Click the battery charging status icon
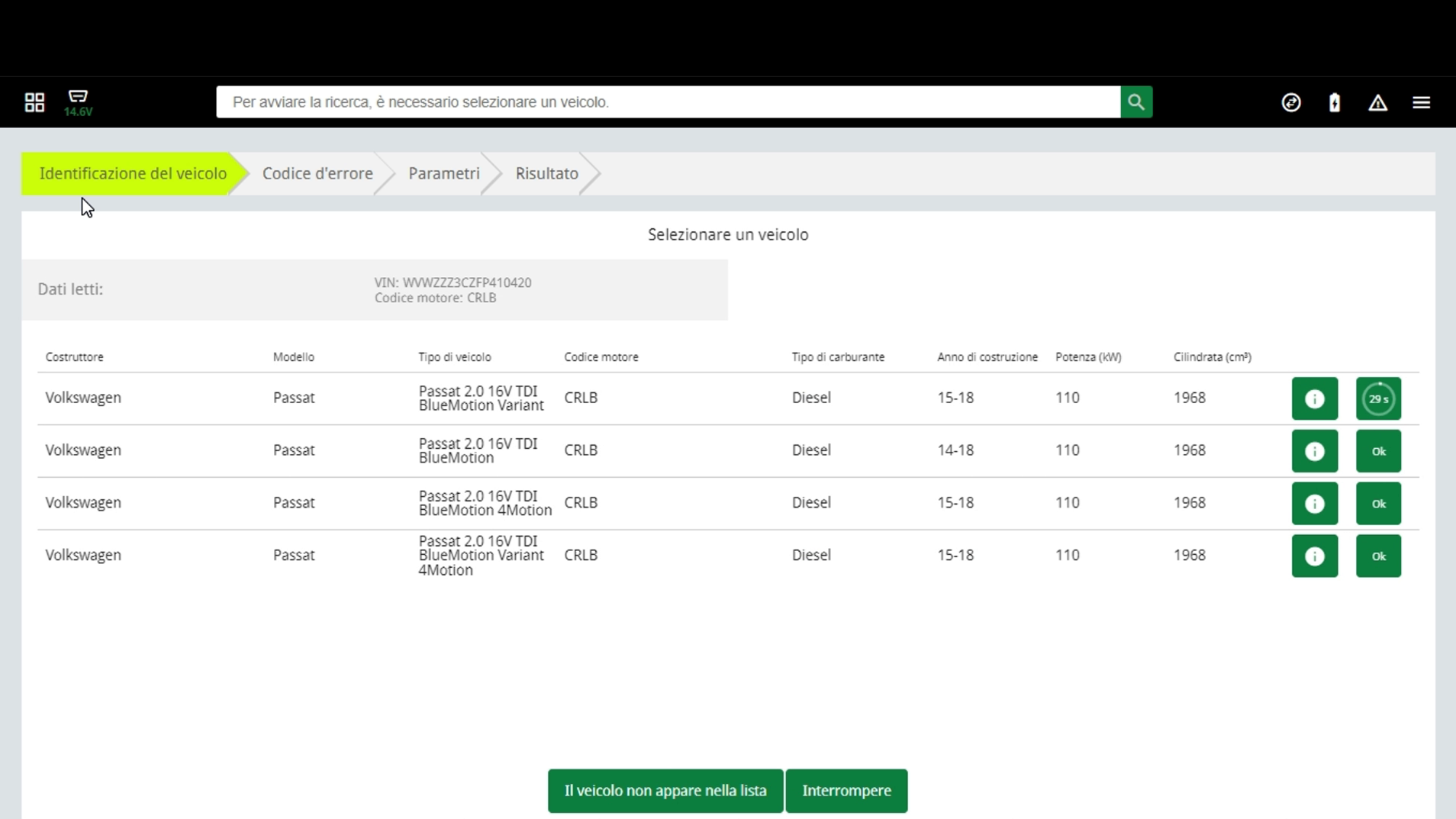The width and height of the screenshot is (1456, 819). pos(1335,102)
